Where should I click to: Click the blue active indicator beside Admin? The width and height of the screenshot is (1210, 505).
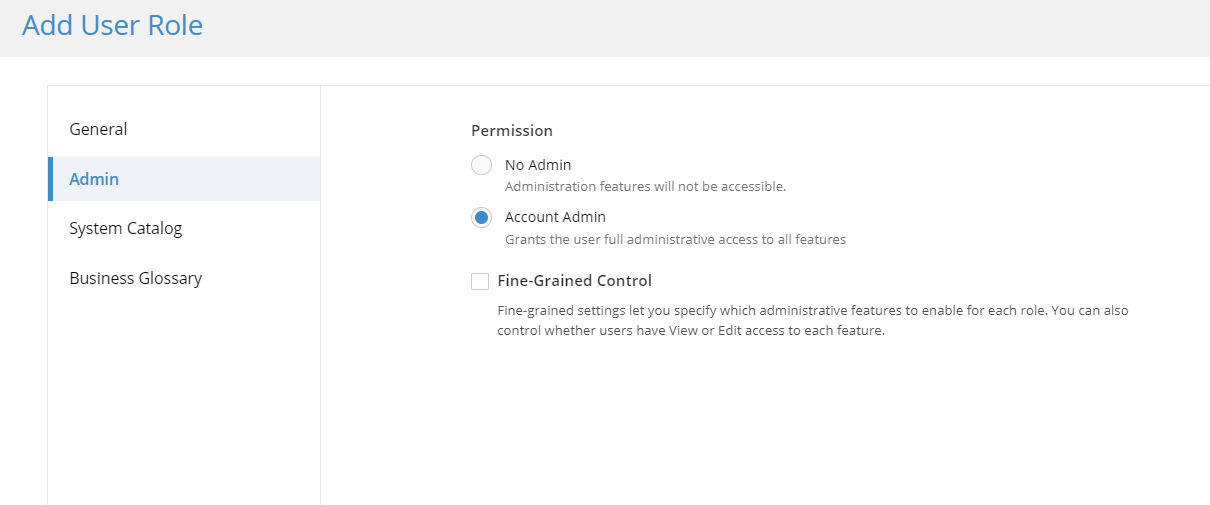(50, 179)
